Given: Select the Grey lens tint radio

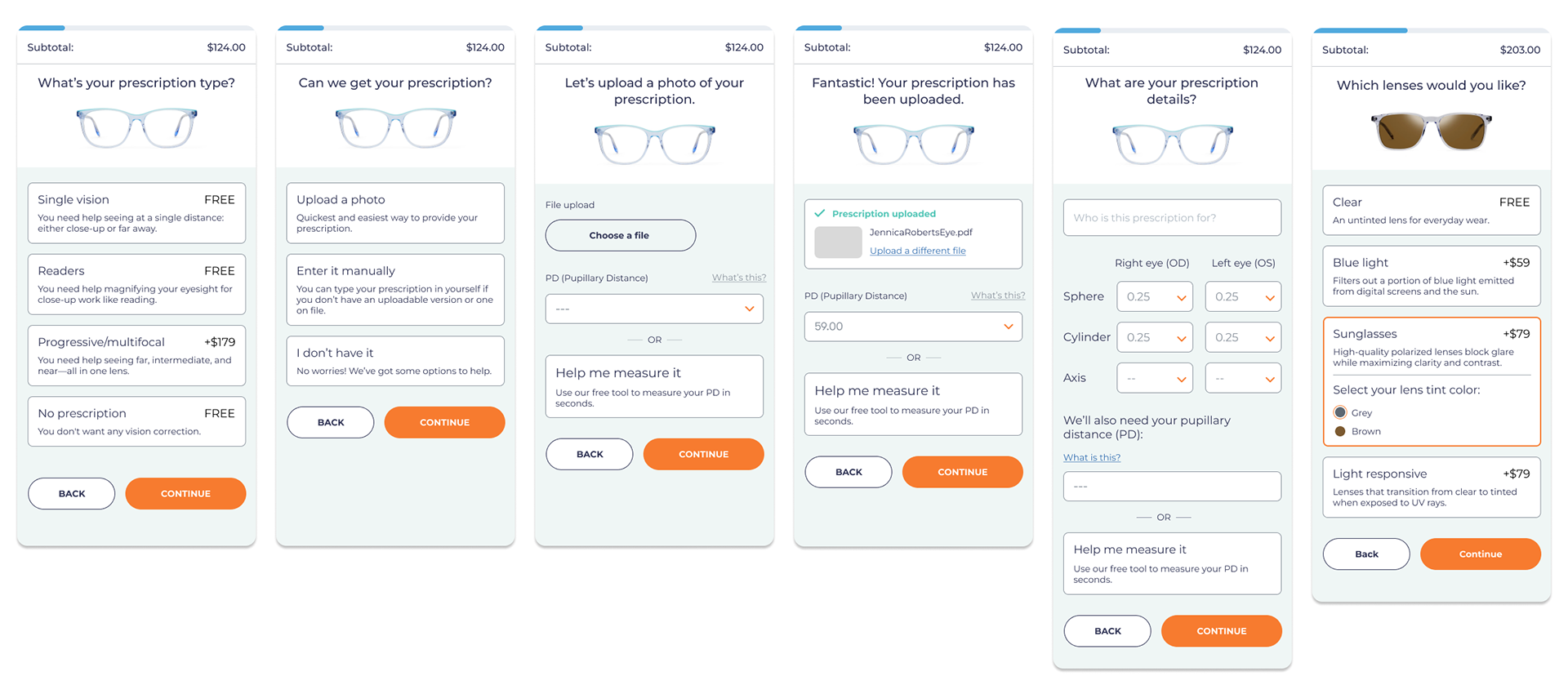Looking at the screenshot, I should click(x=1340, y=412).
